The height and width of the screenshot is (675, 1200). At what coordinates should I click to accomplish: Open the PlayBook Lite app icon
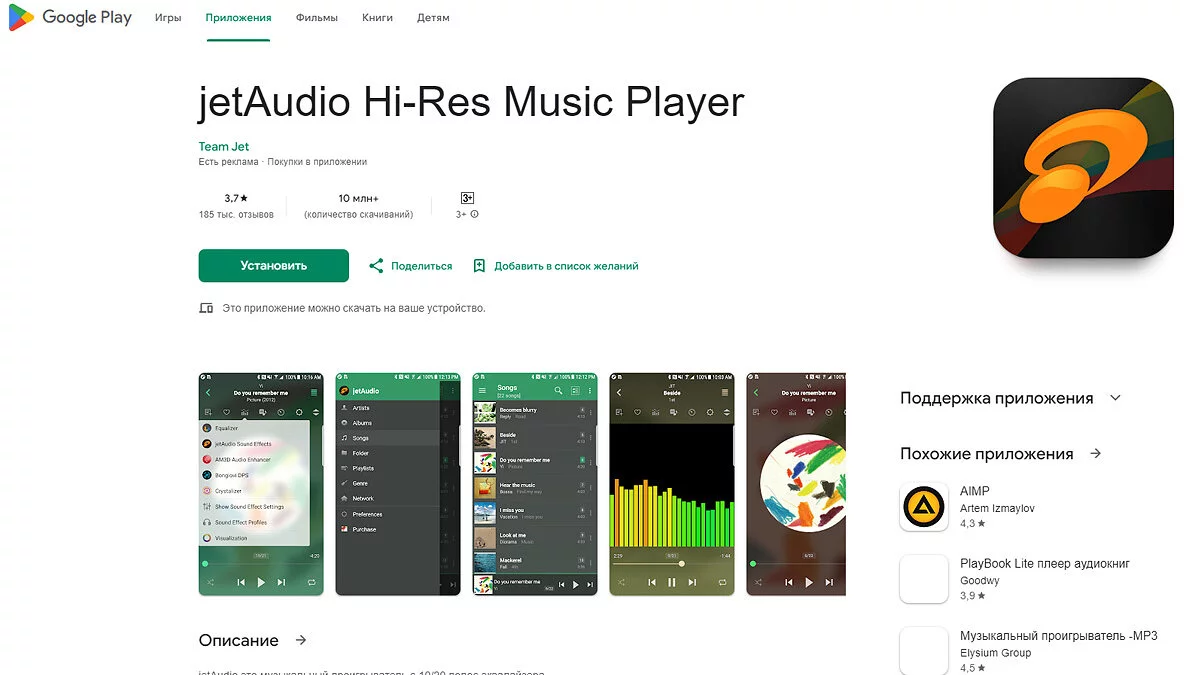924,579
